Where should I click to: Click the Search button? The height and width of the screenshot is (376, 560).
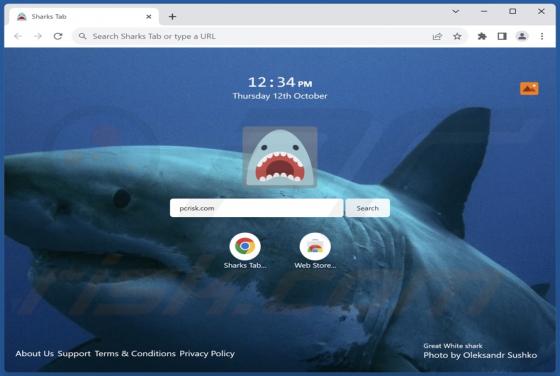368,208
